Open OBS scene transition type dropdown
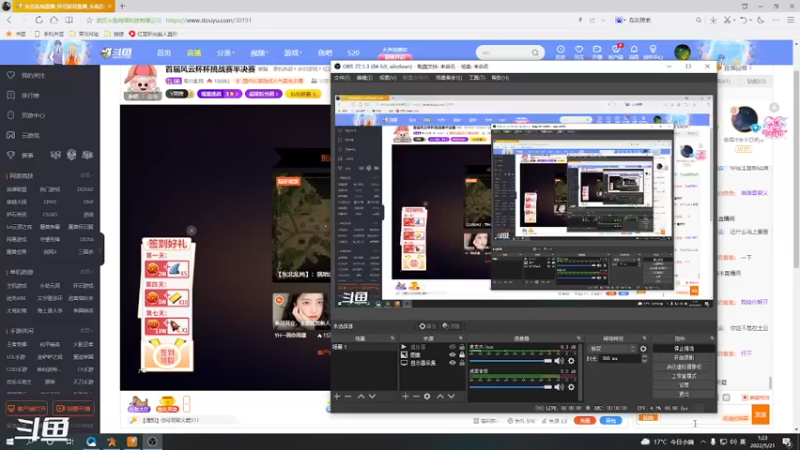Viewport: 800px width, 450px height. (612, 349)
